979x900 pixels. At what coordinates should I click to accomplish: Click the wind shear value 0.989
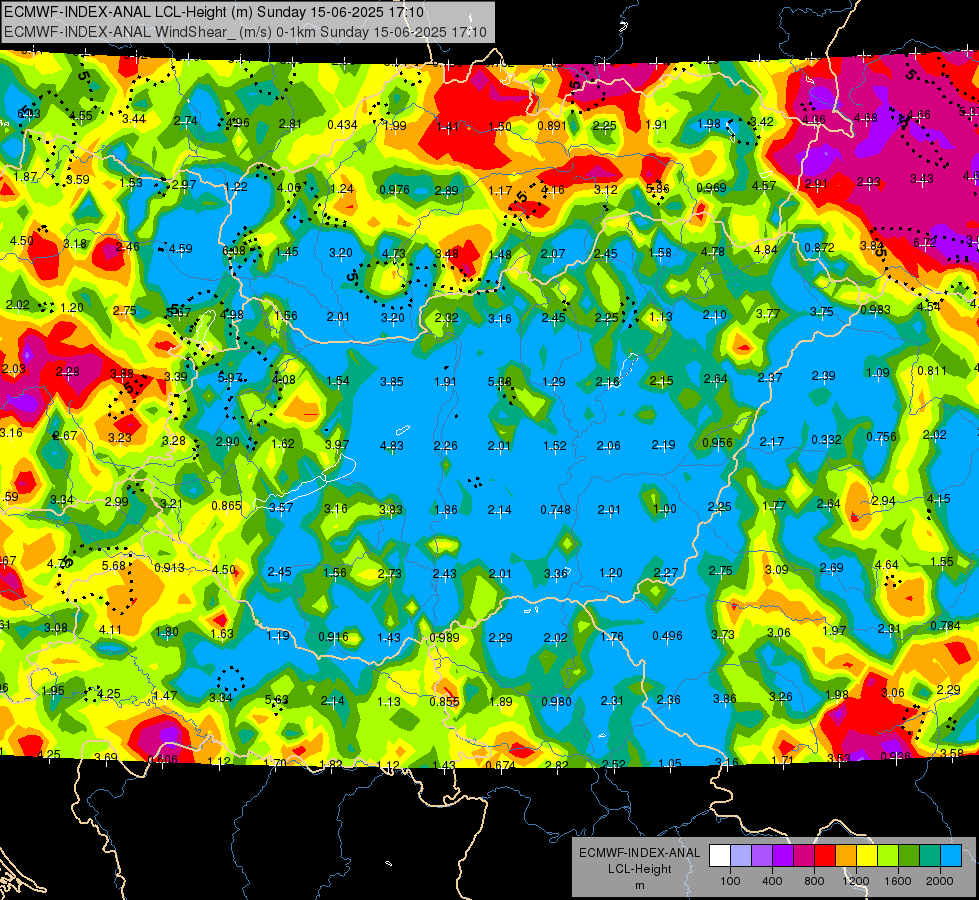click(x=444, y=638)
